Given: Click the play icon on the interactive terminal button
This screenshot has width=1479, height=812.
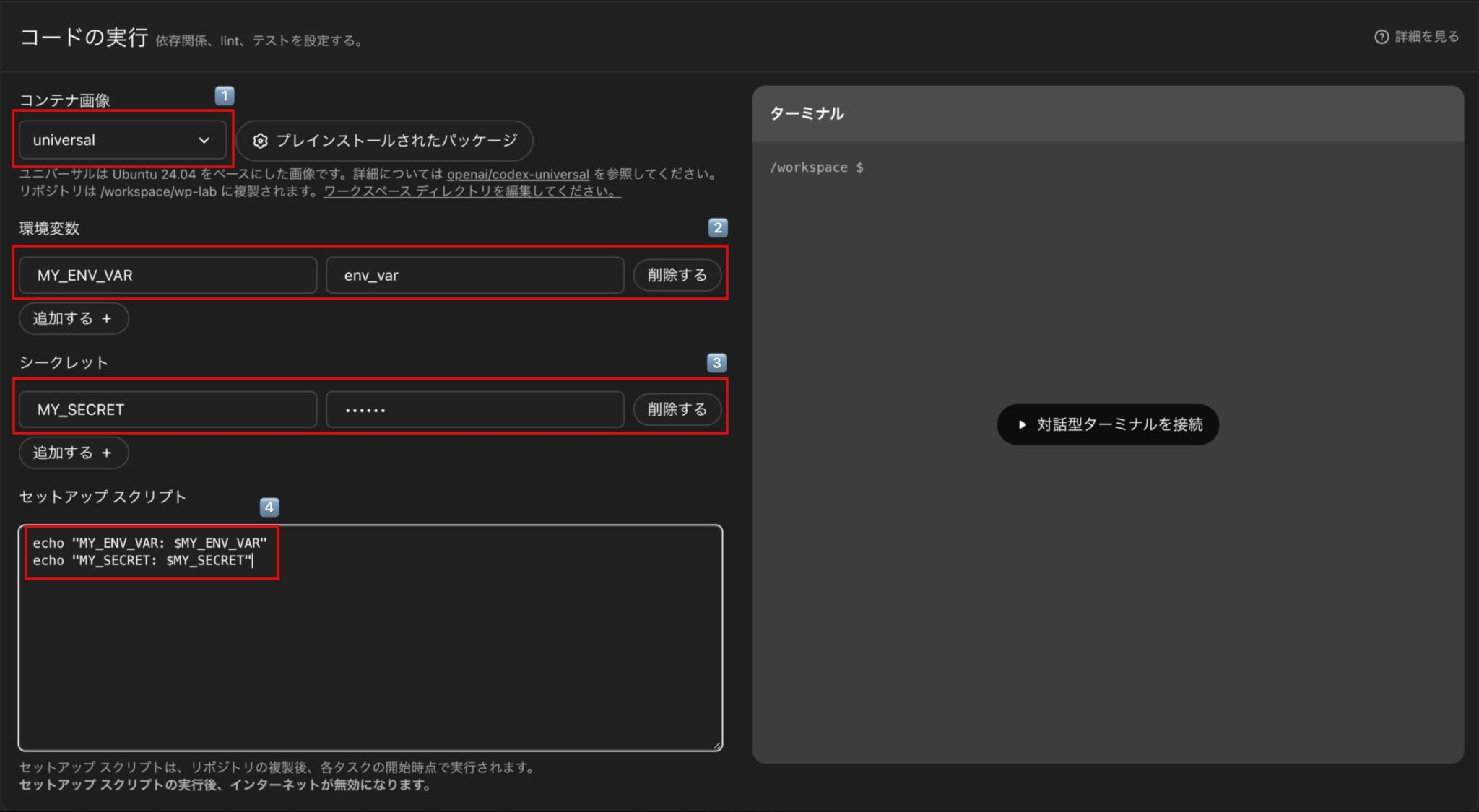Looking at the screenshot, I should [1022, 424].
